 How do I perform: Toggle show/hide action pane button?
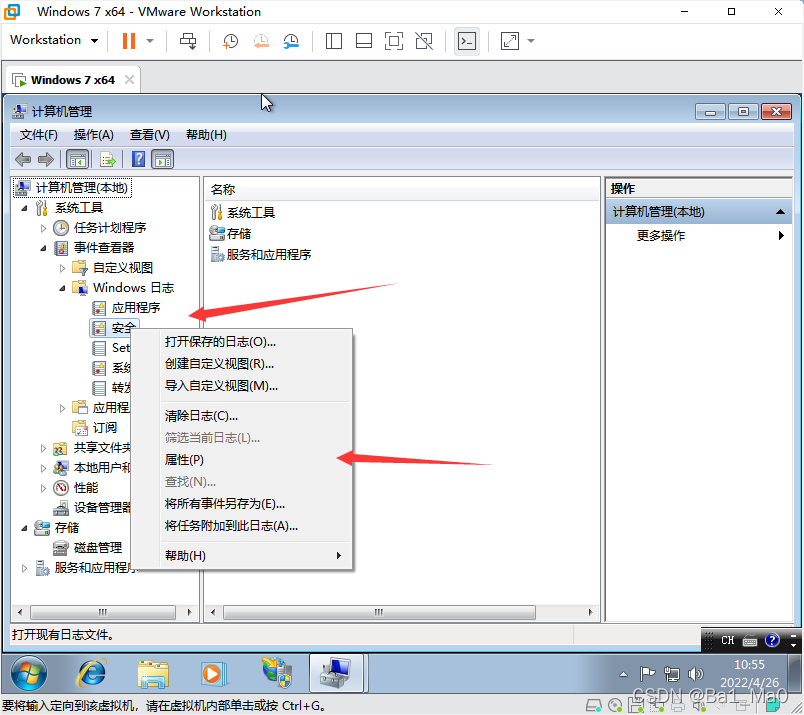click(x=163, y=160)
